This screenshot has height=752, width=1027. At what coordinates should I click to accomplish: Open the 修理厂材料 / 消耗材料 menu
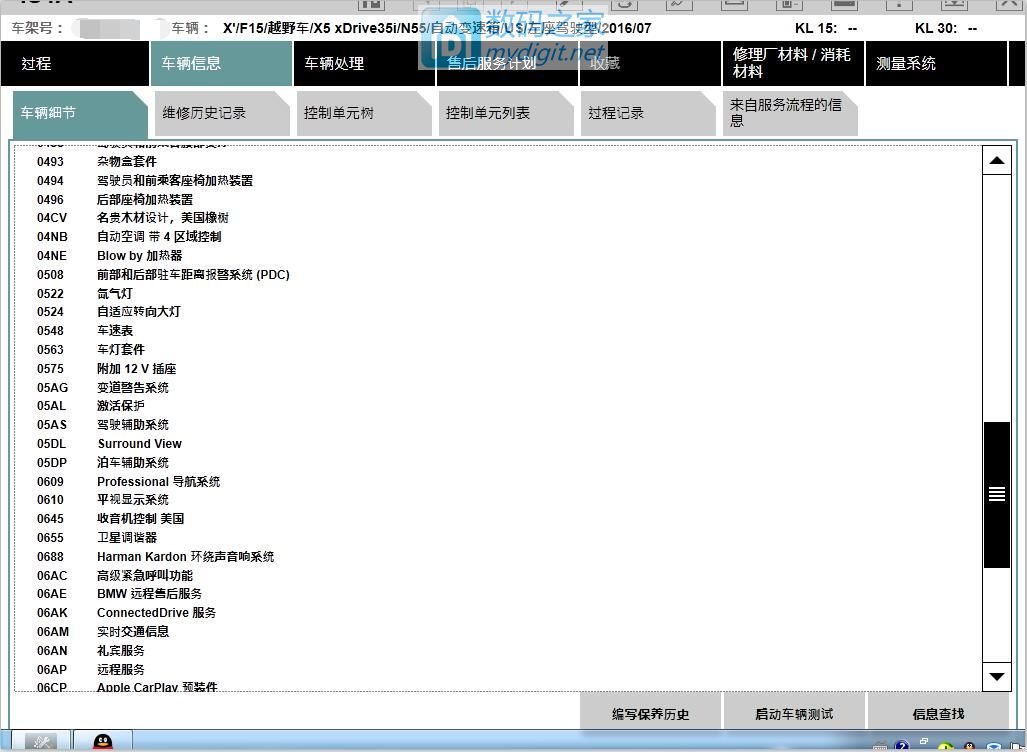pyautogui.click(x=793, y=64)
